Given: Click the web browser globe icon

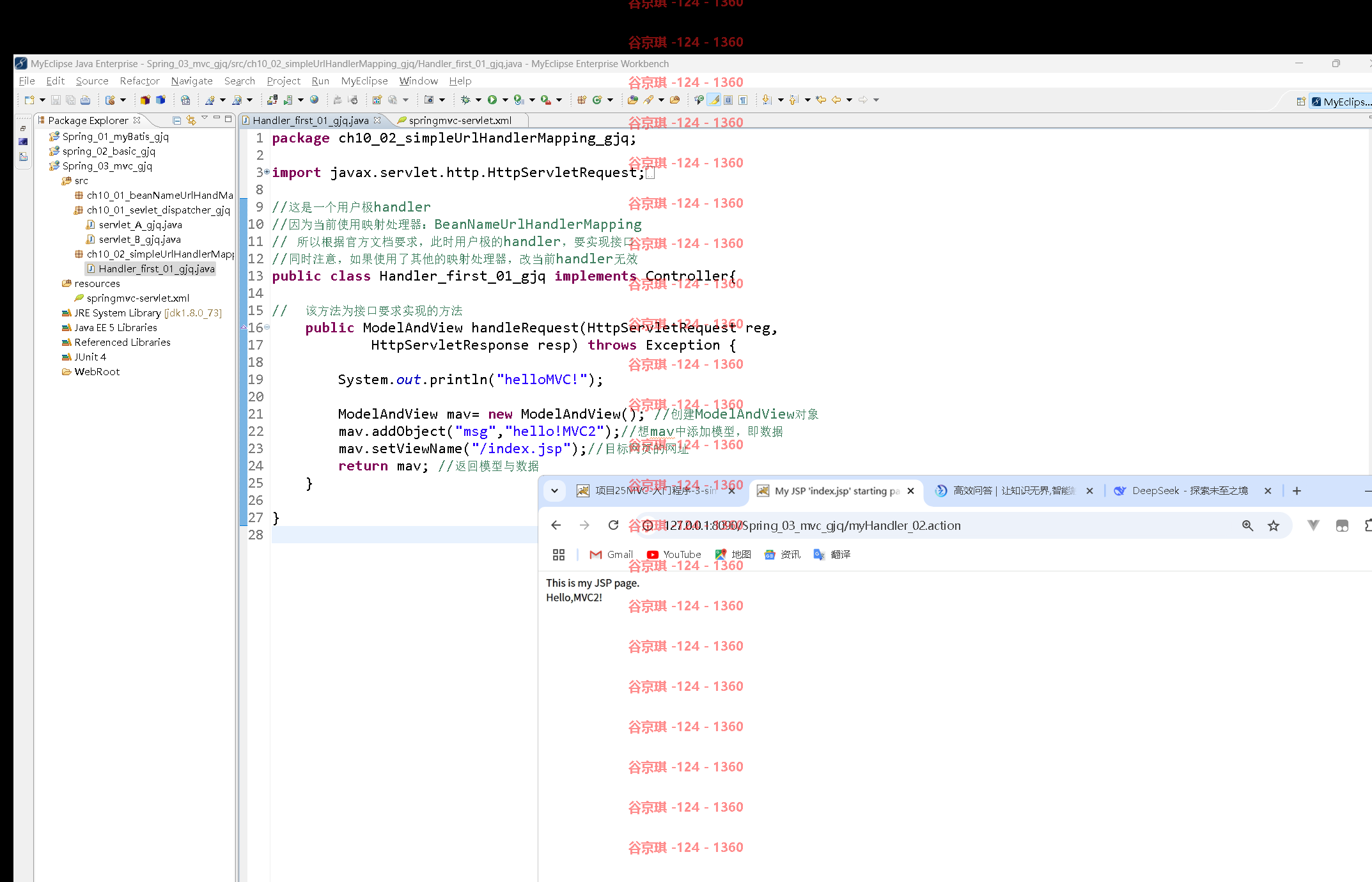Looking at the screenshot, I should coord(314,100).
